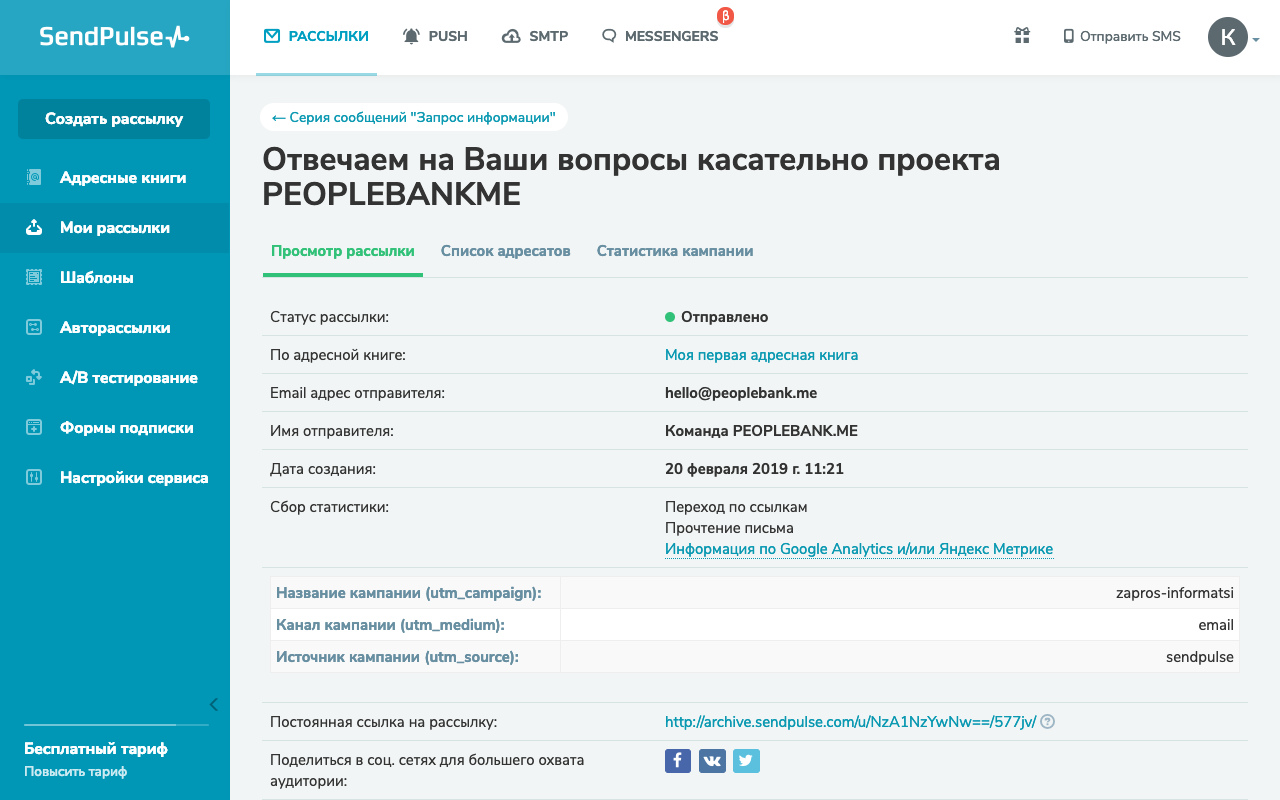Open Адресные книги in sidebar
The width and height of the screenshot is (1280, 800).
click(x=122, y=178)
